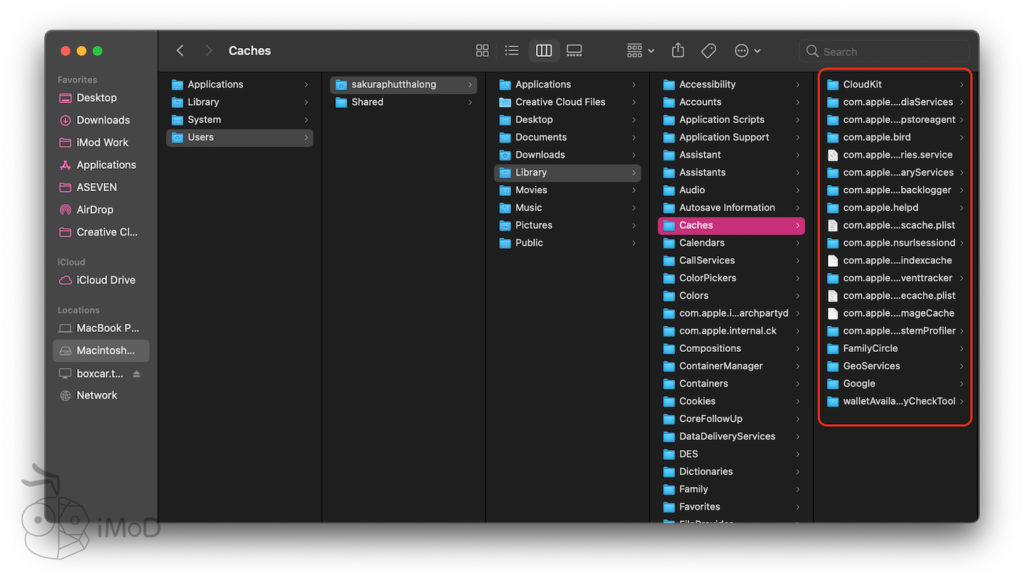Viewport: 1024px width, 582px height.
Task: Open the Google cache folder
Action: point(859,384)
